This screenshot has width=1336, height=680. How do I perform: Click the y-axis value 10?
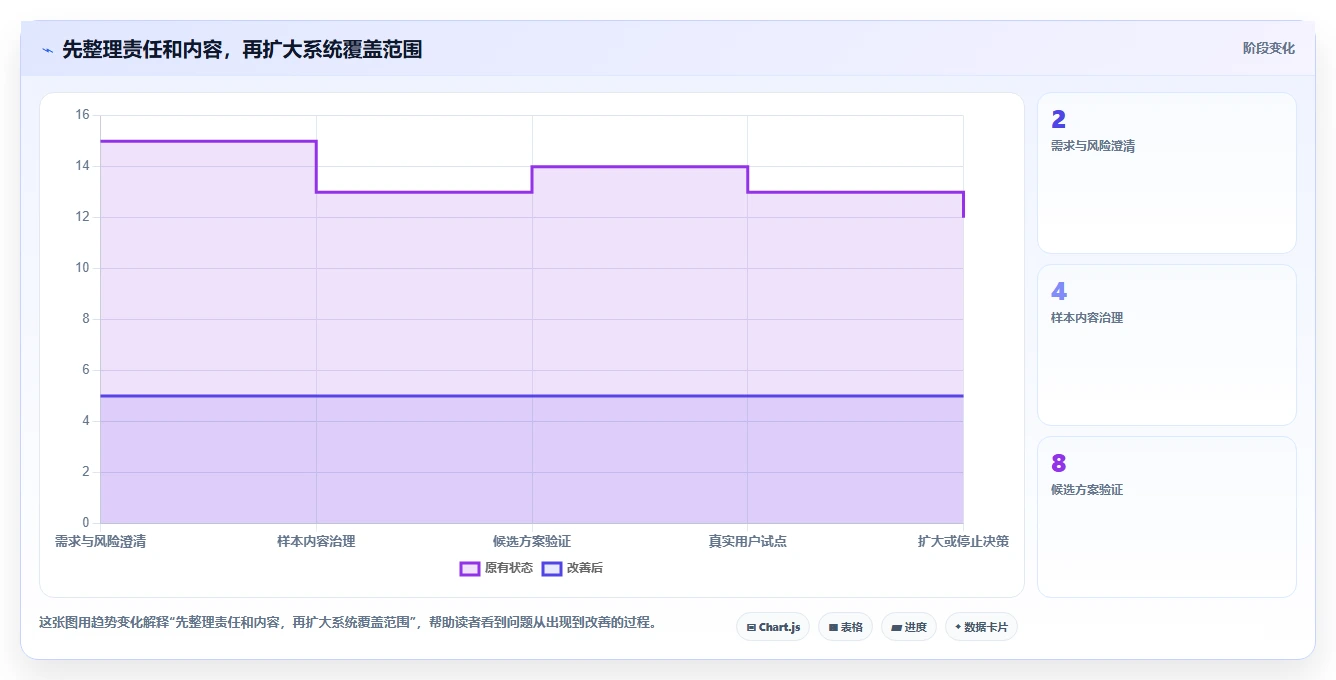tap(82, 268)
